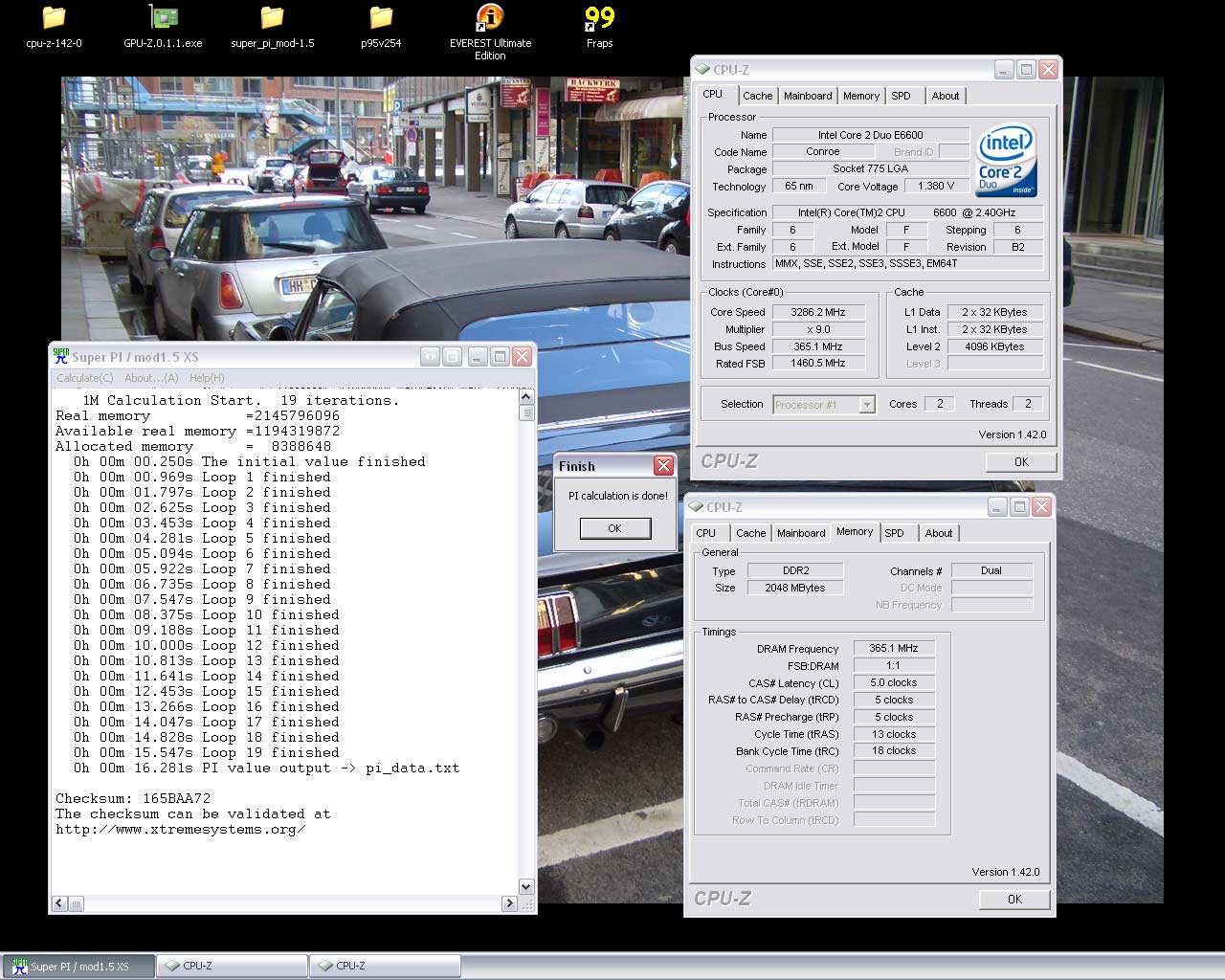The height and width of the screenshot is (980, 1225).
Task: Switch to About tab in lower CPU-Z
Action: [x=939, y=533]
